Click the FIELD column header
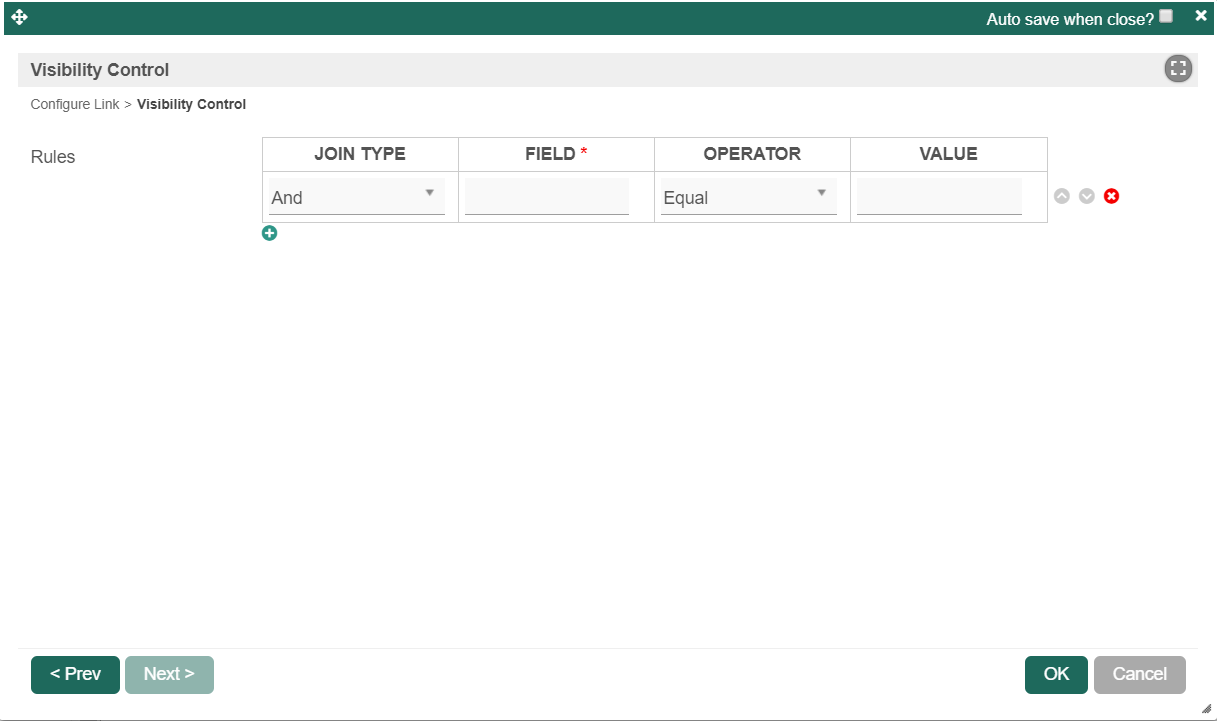Viewport: 1217px width, 721px height. pyautogui.click(x=556, y=154)
